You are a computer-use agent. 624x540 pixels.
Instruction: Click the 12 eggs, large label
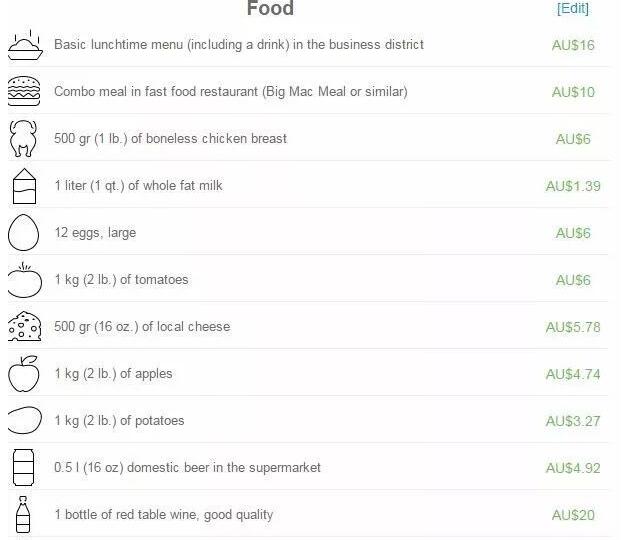(95, 233)
